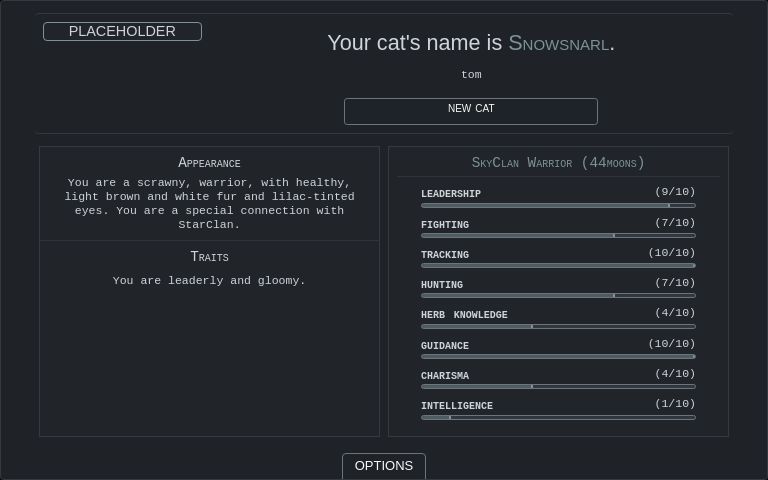This screenshot has height=480, width=768.
Task: Click the Intelligence (1/10) score value
Action: coord(675,404)
